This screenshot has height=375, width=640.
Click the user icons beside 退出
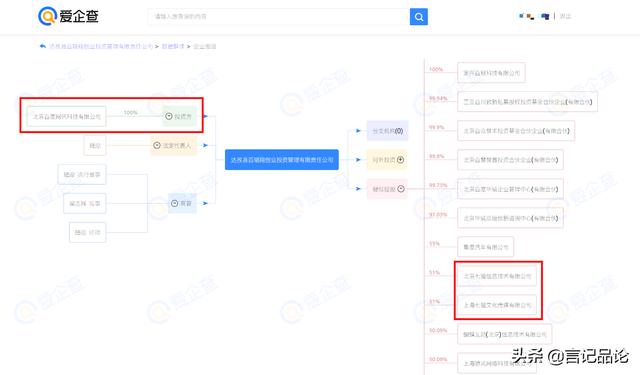click(534, 16)
